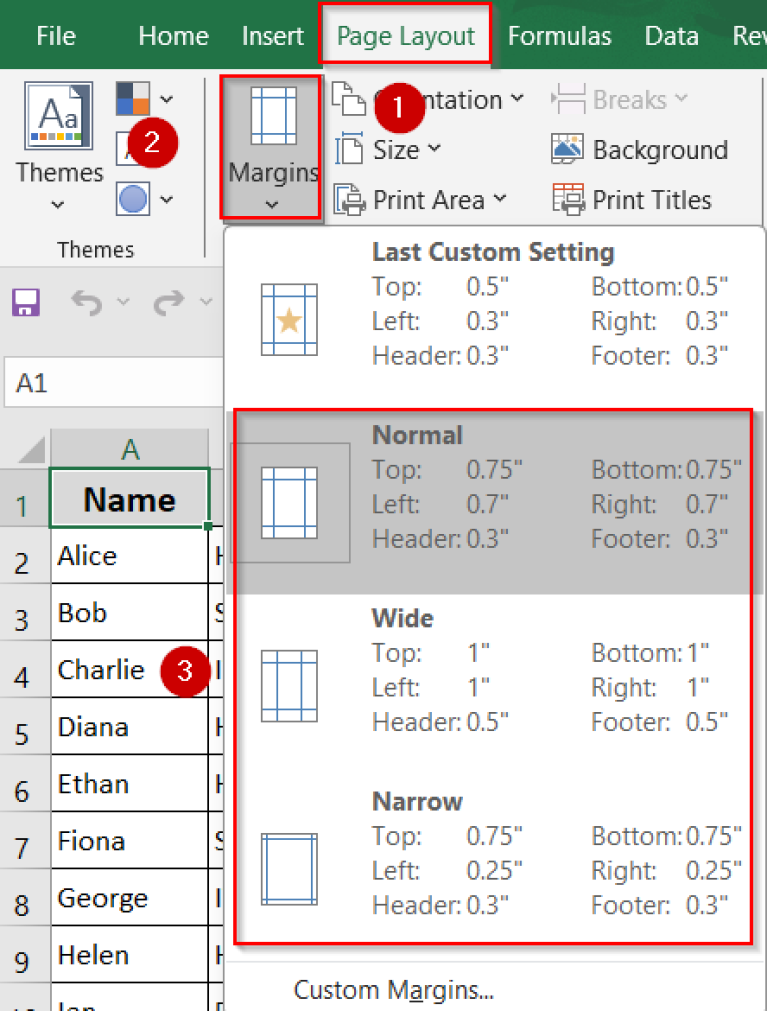Open the Data ribbon tab
The image size is (767, 1011).
click(671, 35)
